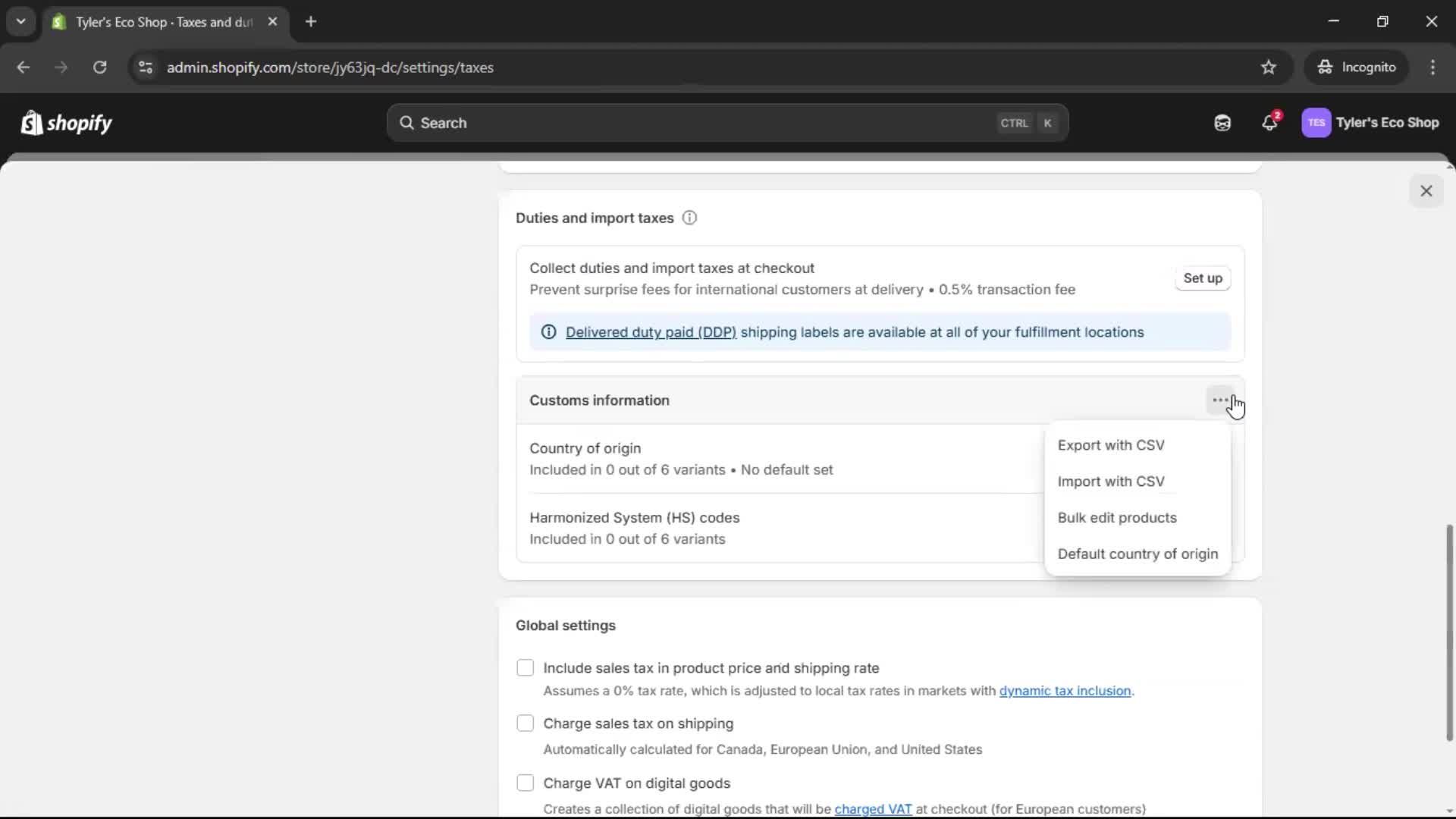Click the info icon beside Duties and import taxes

pos(689,218)
